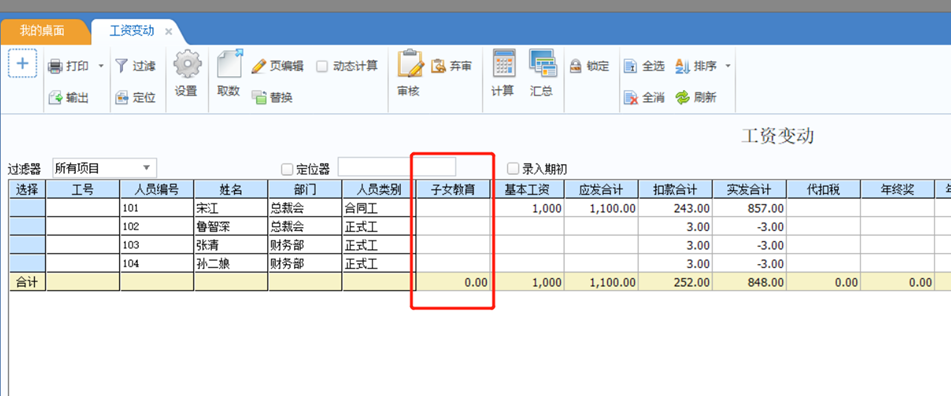
Task: Click the 姓名 column header
Action: coord(231,190)
